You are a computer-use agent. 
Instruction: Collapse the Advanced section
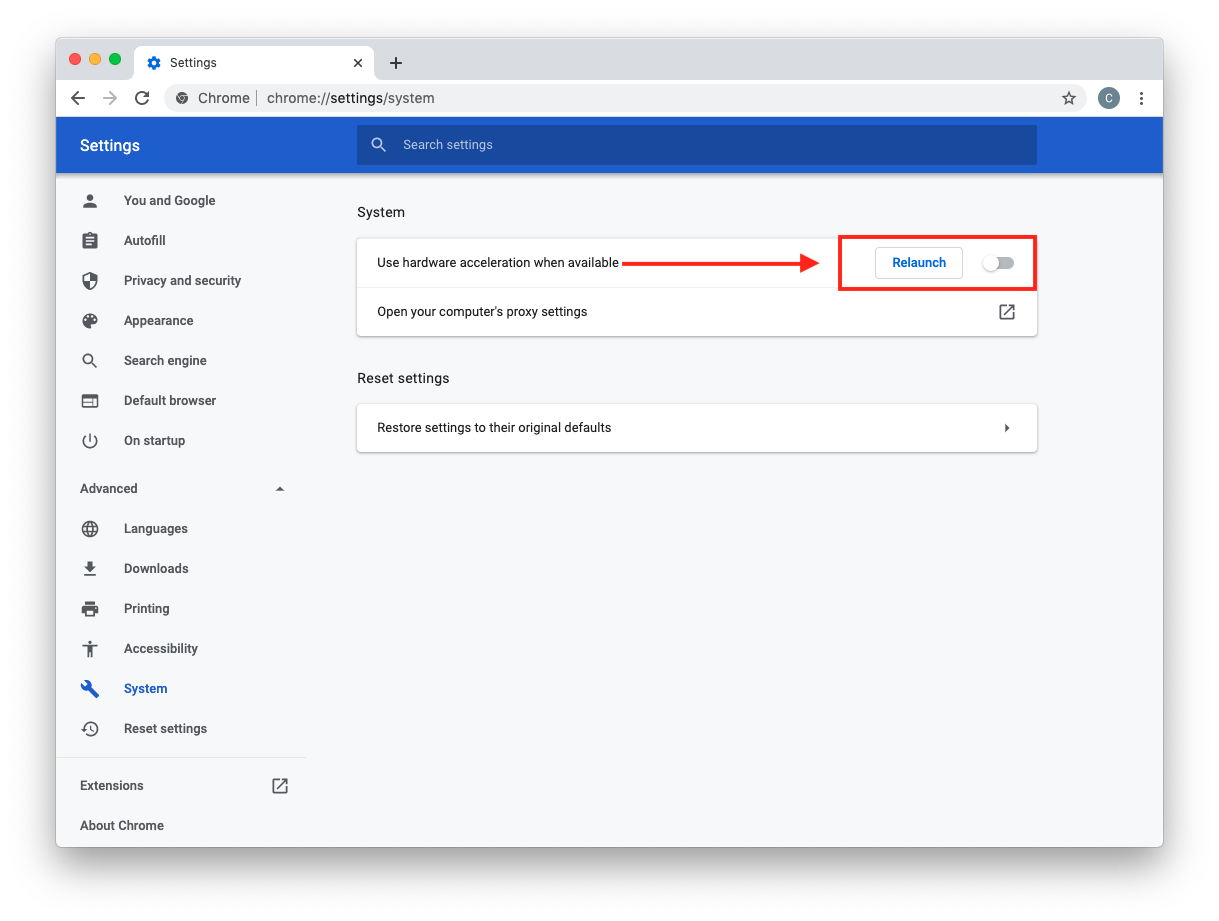tap(280, 489)
